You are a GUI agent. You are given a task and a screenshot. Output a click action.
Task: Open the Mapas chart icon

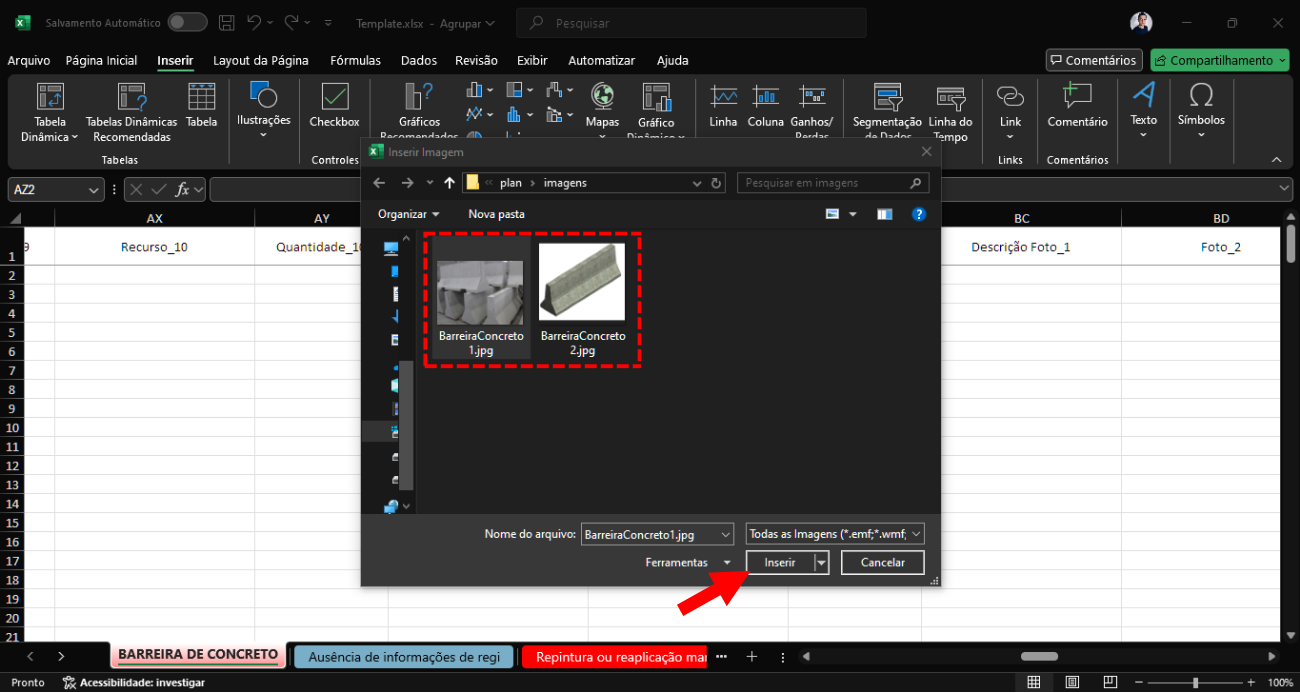tap(602, 97)
